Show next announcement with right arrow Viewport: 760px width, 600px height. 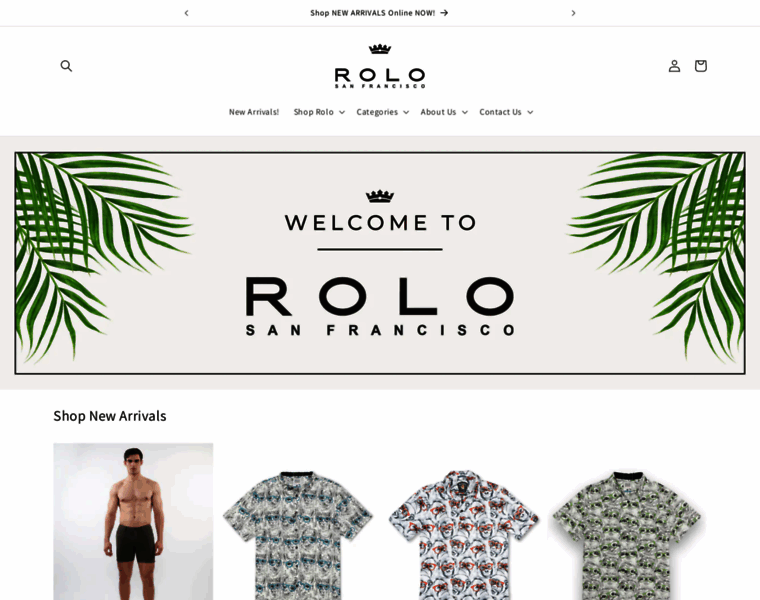click(573, 13)
